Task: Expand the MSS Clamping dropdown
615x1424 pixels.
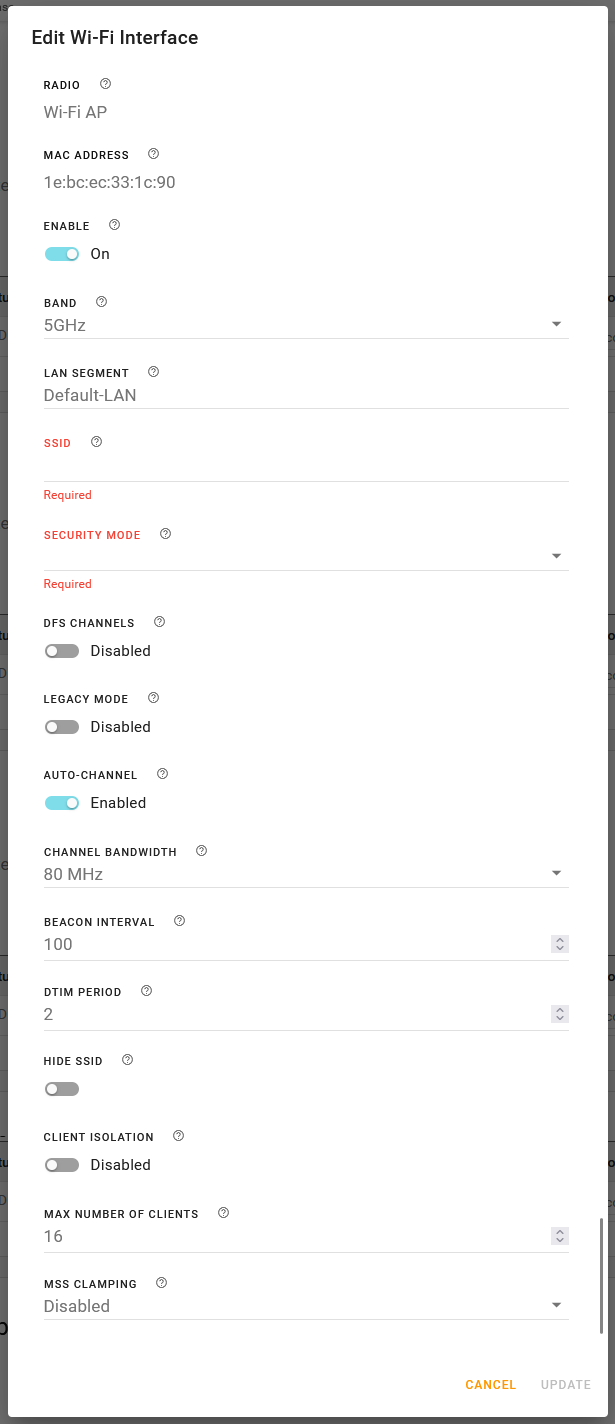Action: tap(306, 1306)
